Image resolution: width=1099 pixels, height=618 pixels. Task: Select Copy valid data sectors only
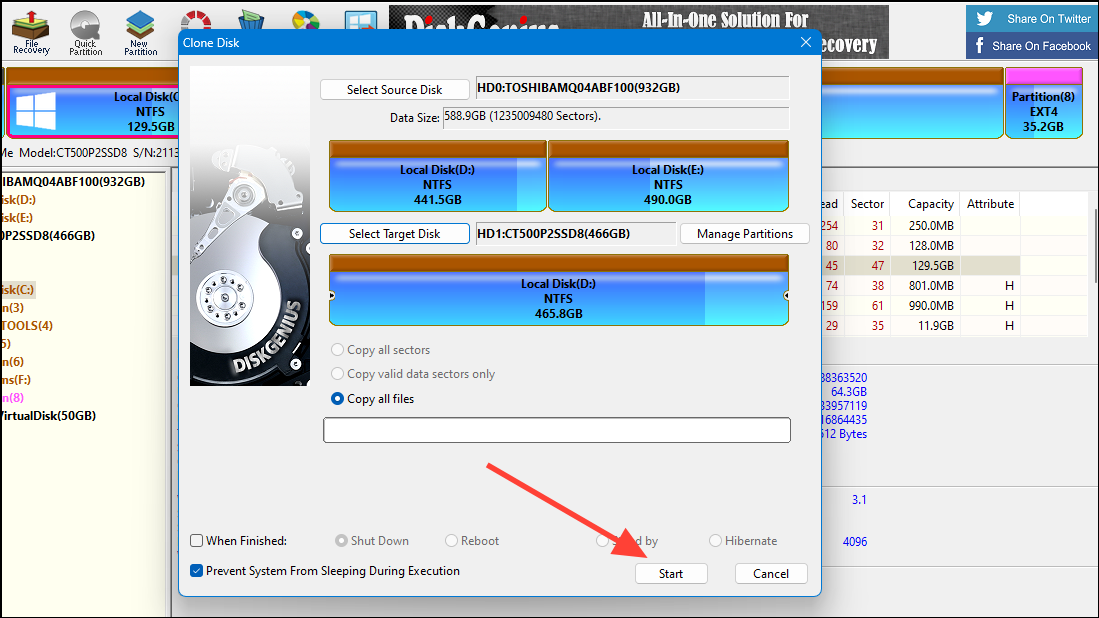point(337,373)
